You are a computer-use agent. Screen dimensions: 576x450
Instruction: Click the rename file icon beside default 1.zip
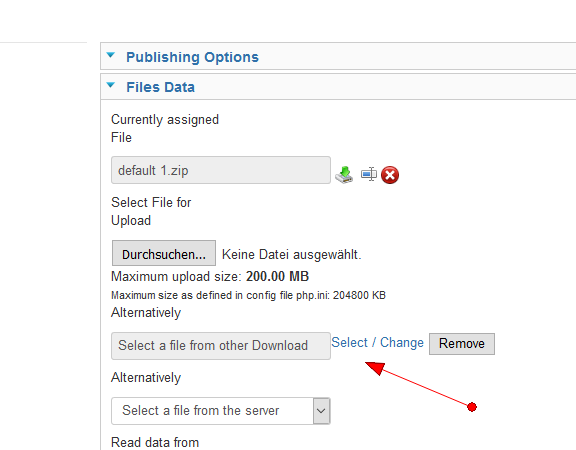[368, 174]
